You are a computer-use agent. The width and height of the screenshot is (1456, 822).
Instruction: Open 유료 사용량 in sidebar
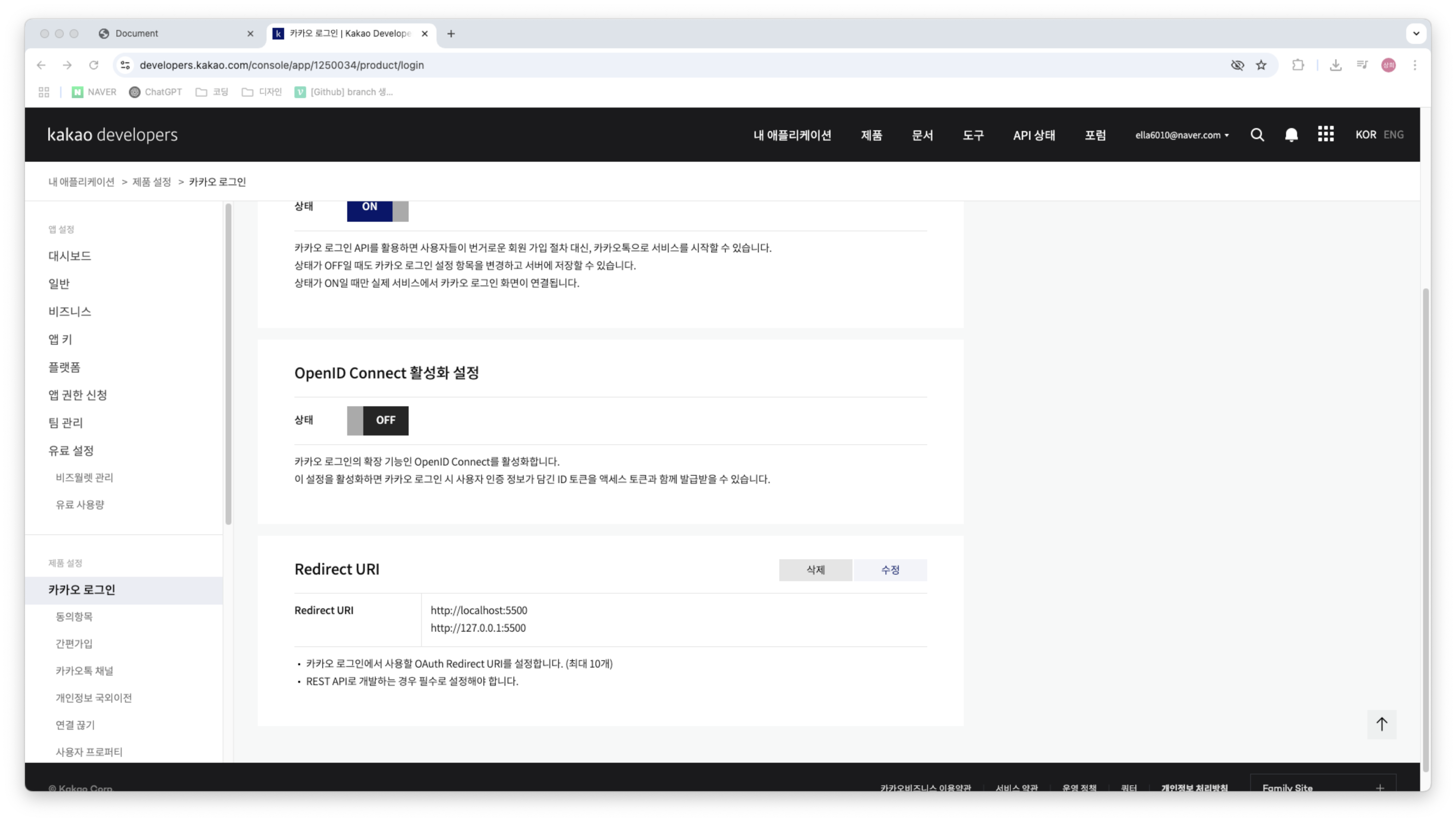pyautogui.click(x=80, y=504)
